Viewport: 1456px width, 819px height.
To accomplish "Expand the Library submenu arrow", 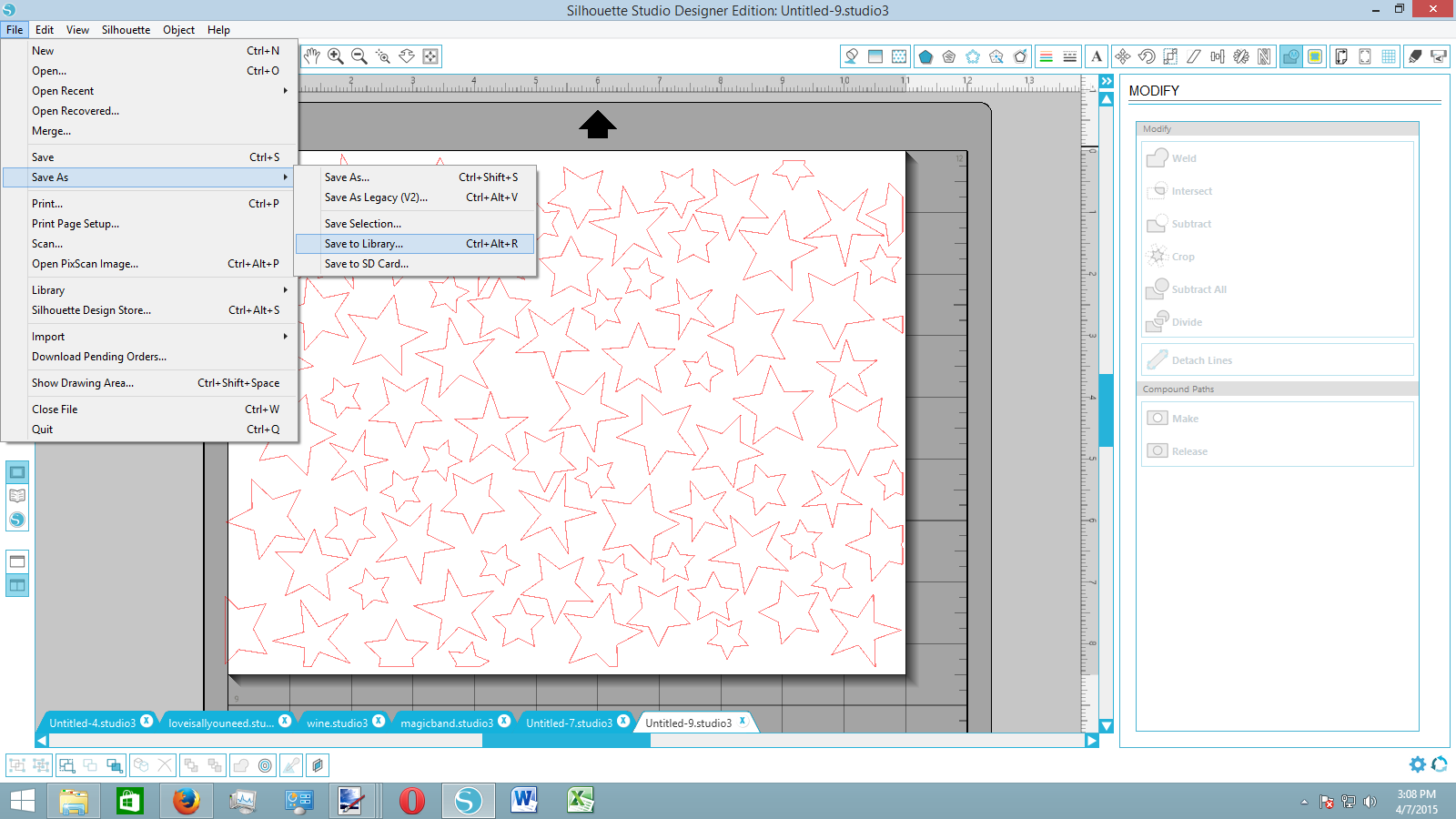I will pyautogui.click(x=285, y=290).
